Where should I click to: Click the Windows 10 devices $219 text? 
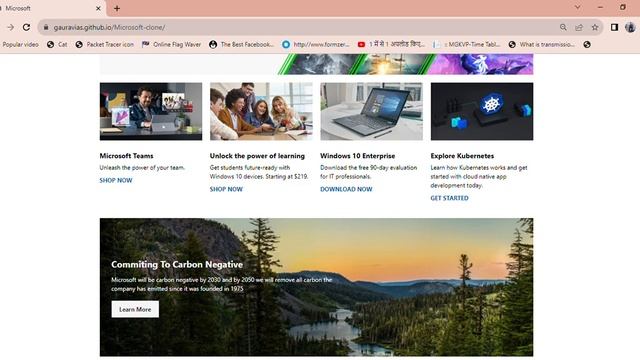coord(259,172)
